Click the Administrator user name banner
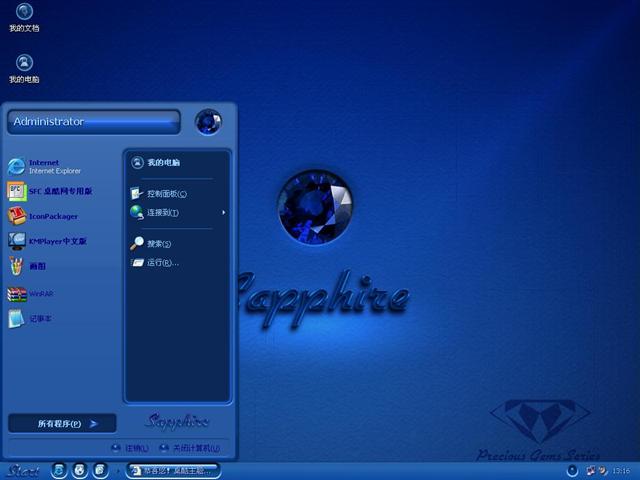The image size is (640, 480). 93,122
